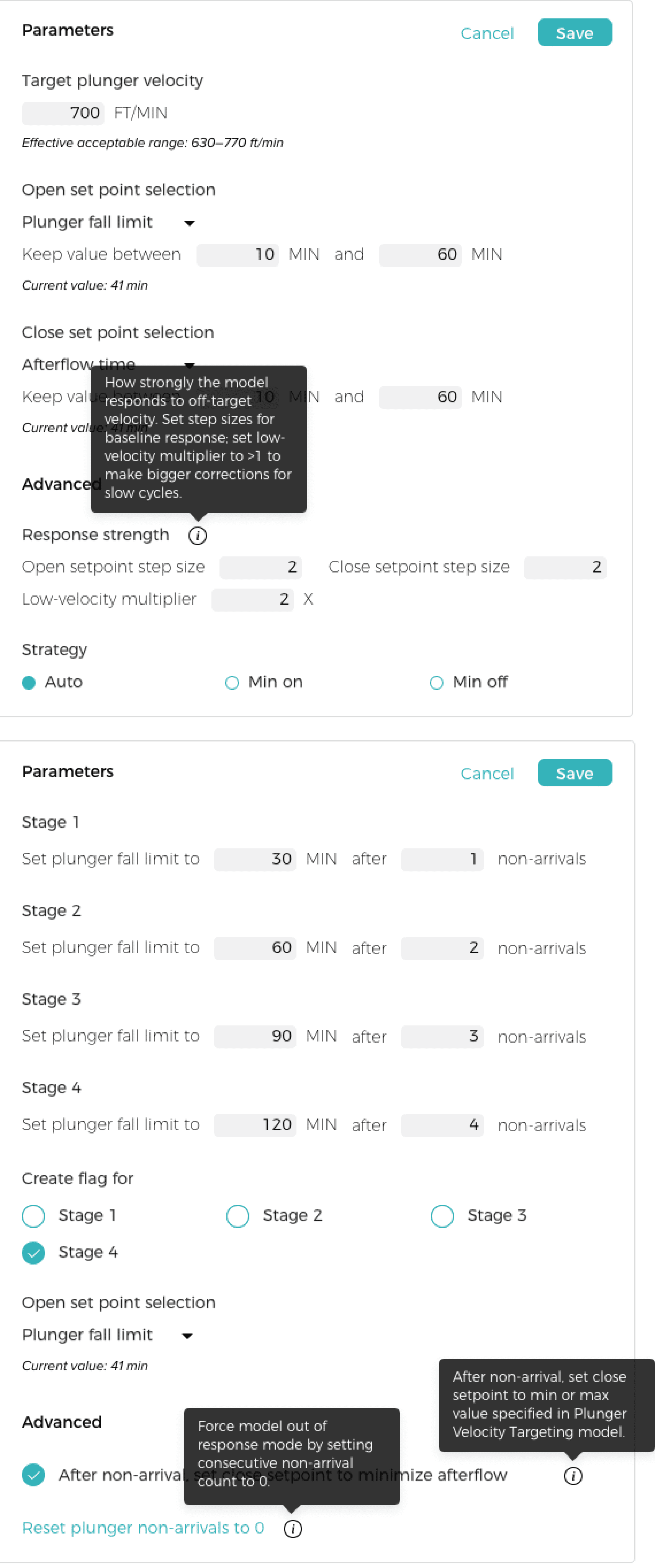Image resolution: width=663 pixels, height=1568 pixels.
Task: Enable flag creation for Stage 1
Action: tap(33, 1215)
